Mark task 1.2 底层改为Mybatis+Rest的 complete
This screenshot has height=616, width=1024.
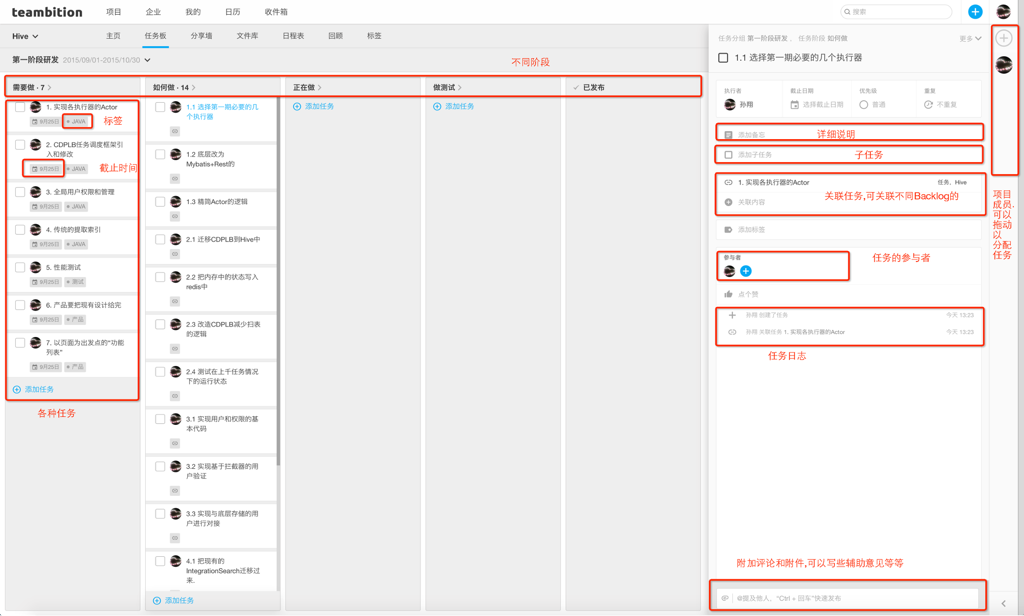click(x=160, y=155)
